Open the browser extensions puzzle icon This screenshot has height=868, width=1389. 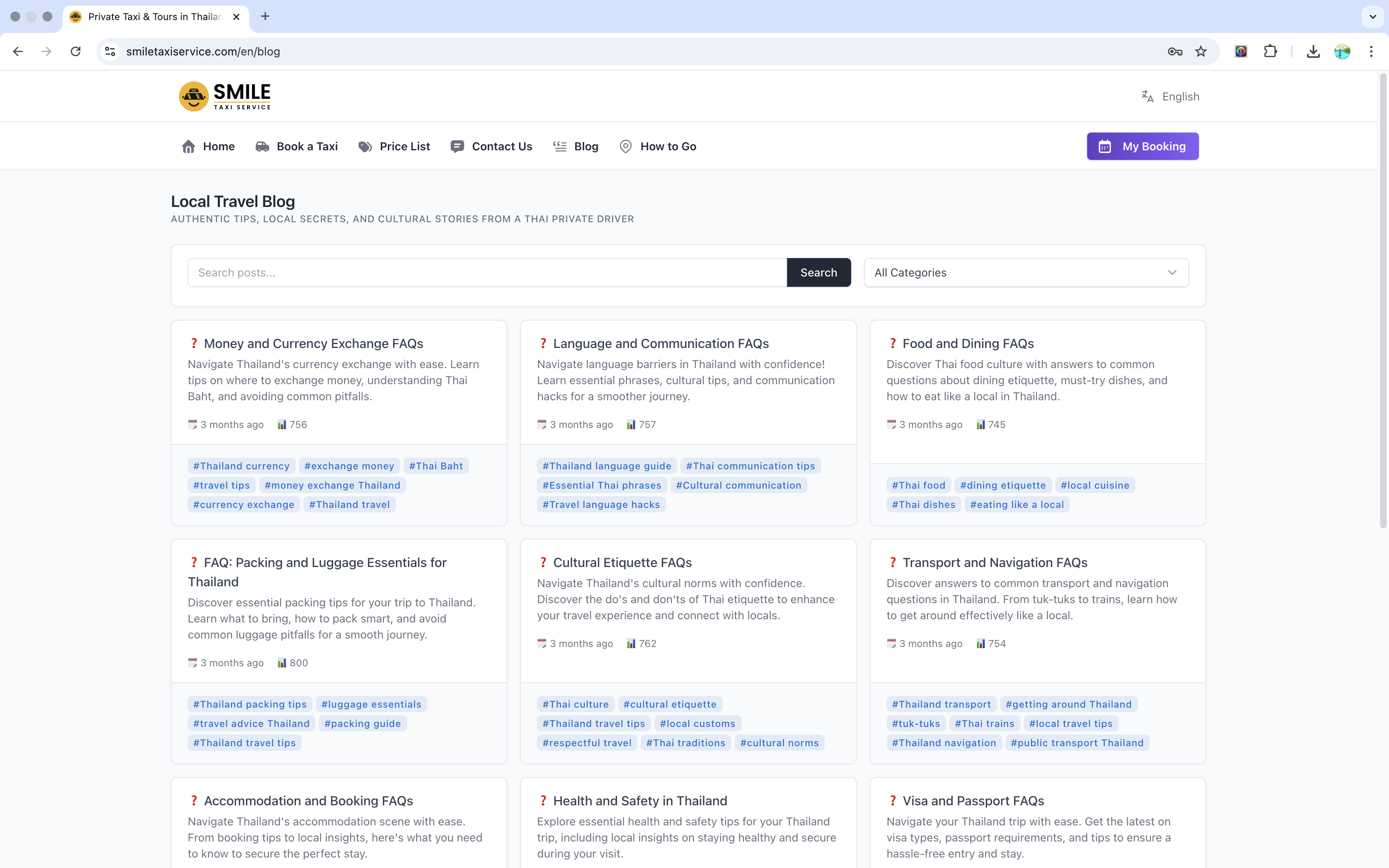pos(1270,52)
